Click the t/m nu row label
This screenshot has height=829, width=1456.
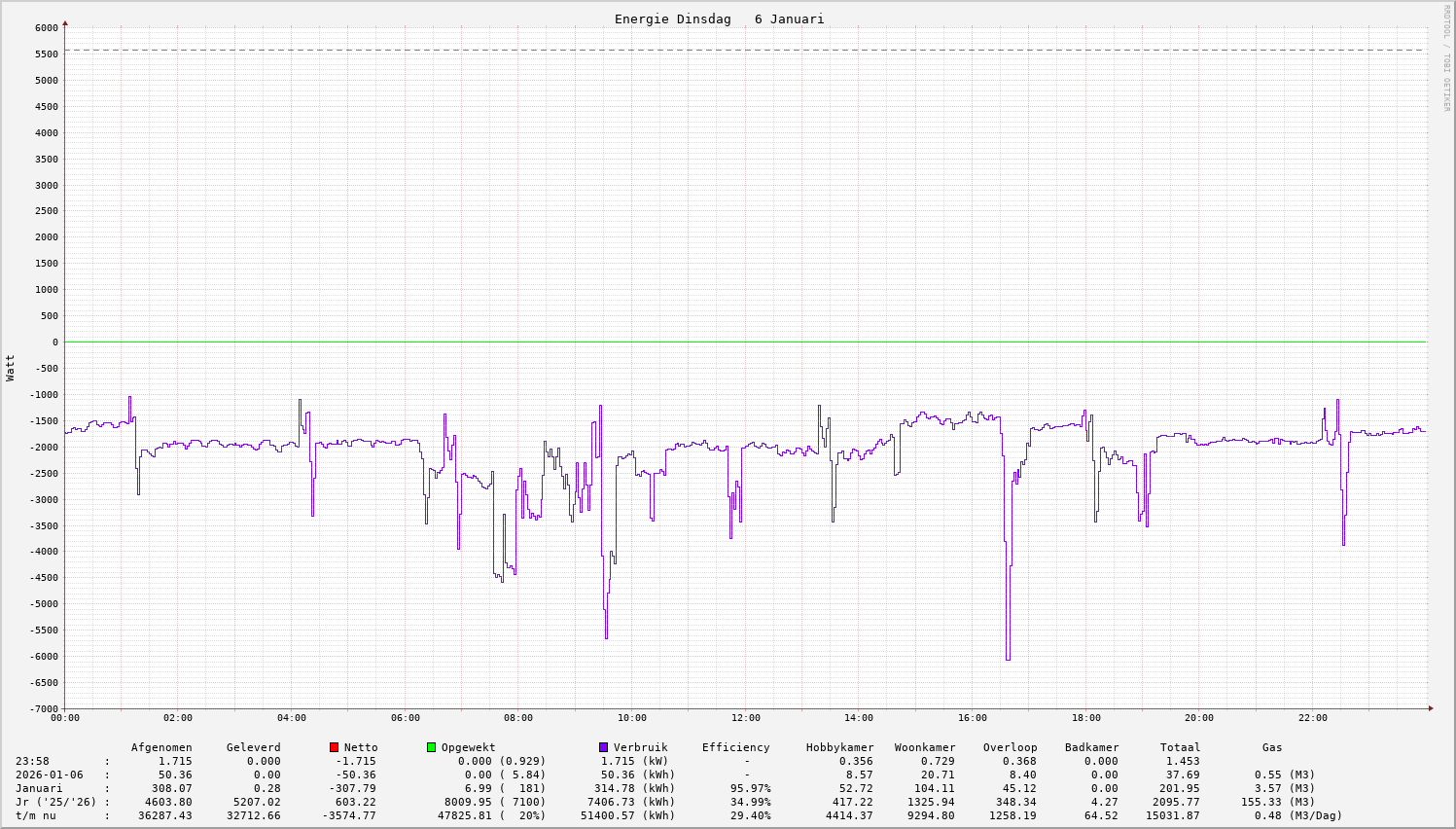tap(35, 815)
